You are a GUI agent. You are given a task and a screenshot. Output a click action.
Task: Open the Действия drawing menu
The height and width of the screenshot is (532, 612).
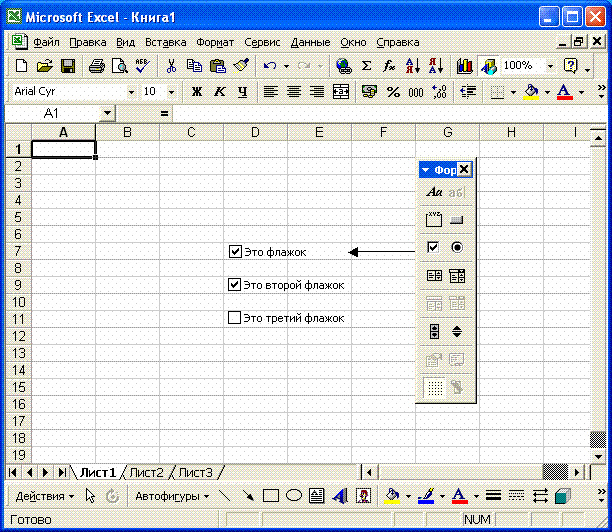pyautogui.click(x=44, y=496)
